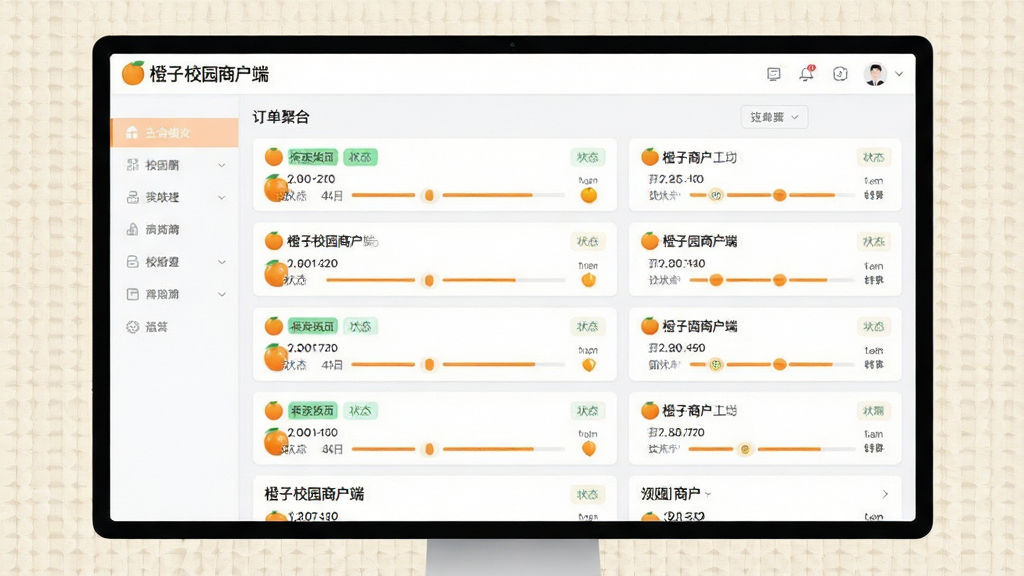Expand the sidebar item with the window icon
This screenshot has width=1024, height=576.
click(222, 295)
